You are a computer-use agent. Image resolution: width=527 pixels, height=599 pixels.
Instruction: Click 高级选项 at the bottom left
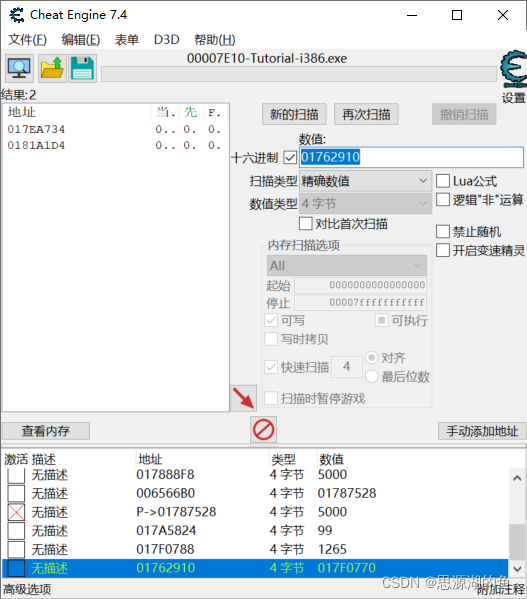pos(27,589)
